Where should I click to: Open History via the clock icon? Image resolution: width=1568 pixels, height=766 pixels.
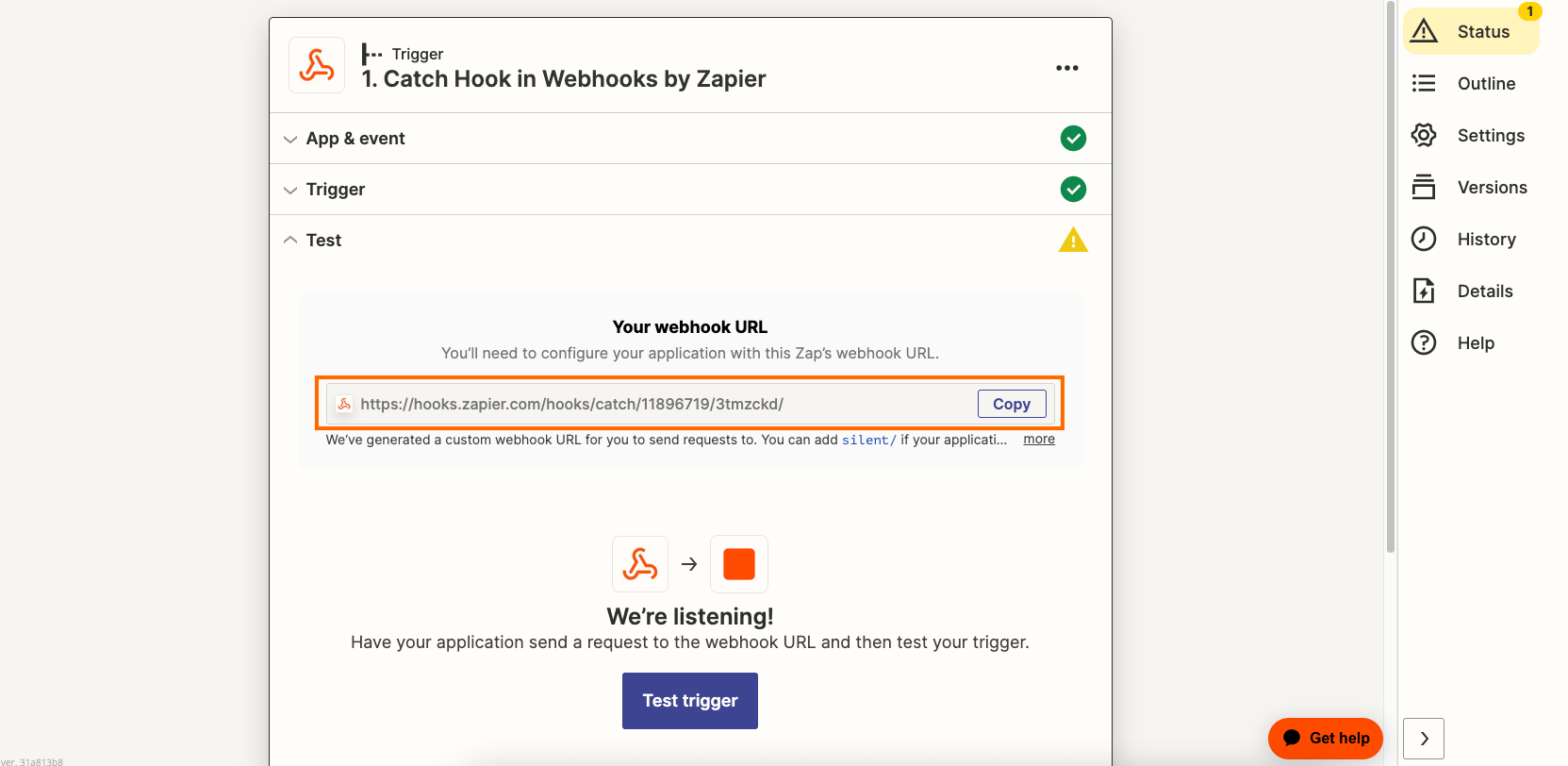pos(1424,239)
